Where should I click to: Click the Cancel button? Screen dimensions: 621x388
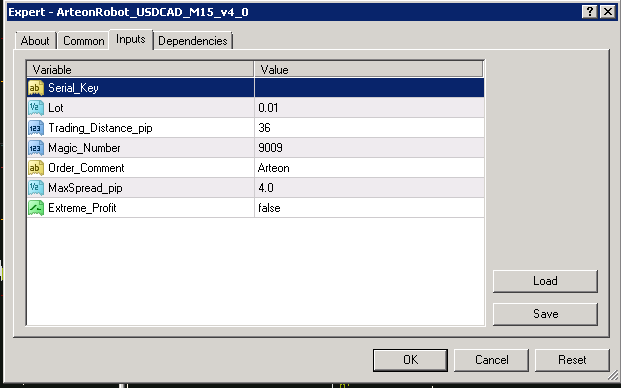[491, 360]
